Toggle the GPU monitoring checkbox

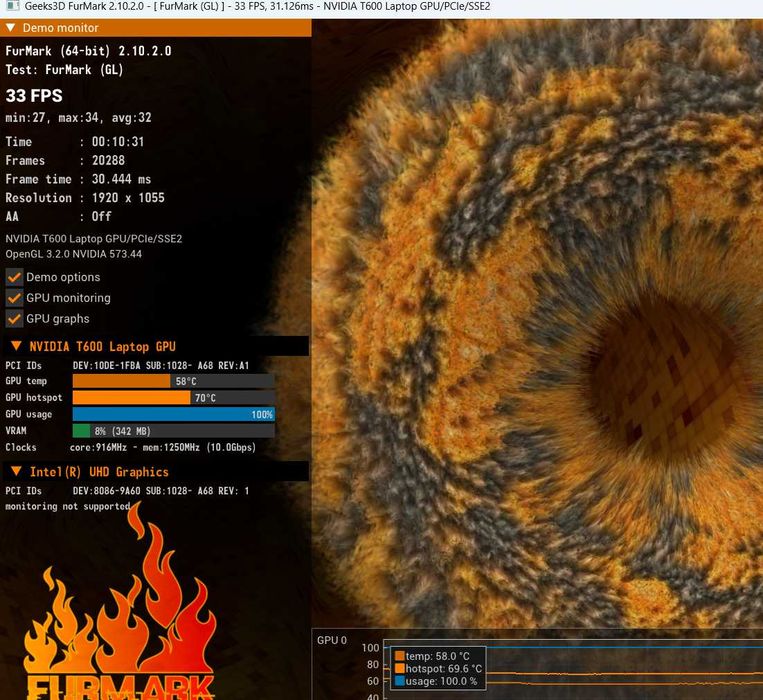[x=15, y=298]
